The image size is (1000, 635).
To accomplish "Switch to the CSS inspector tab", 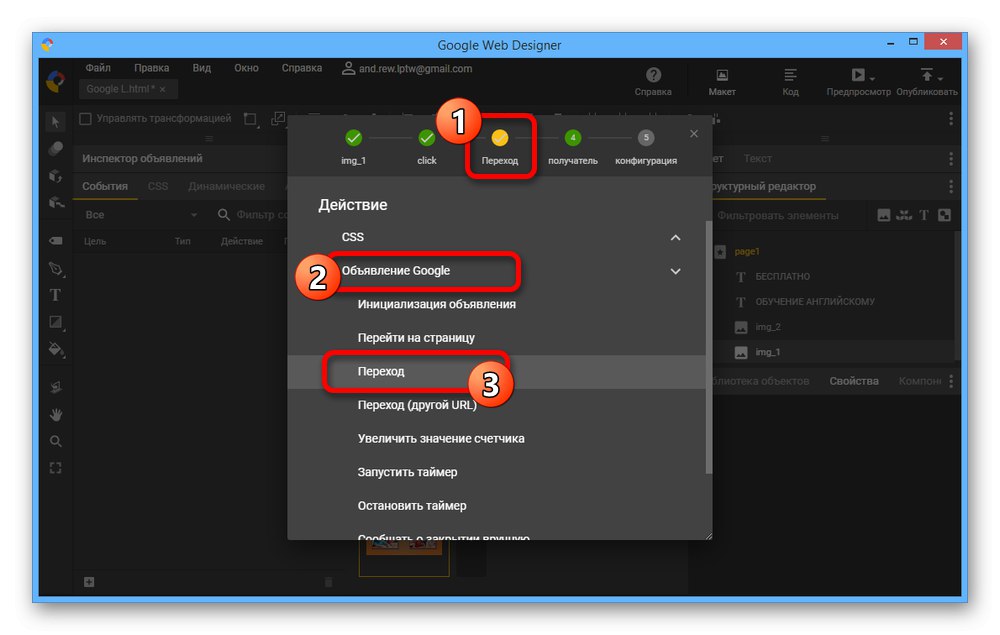I will [x=158, y=186].
